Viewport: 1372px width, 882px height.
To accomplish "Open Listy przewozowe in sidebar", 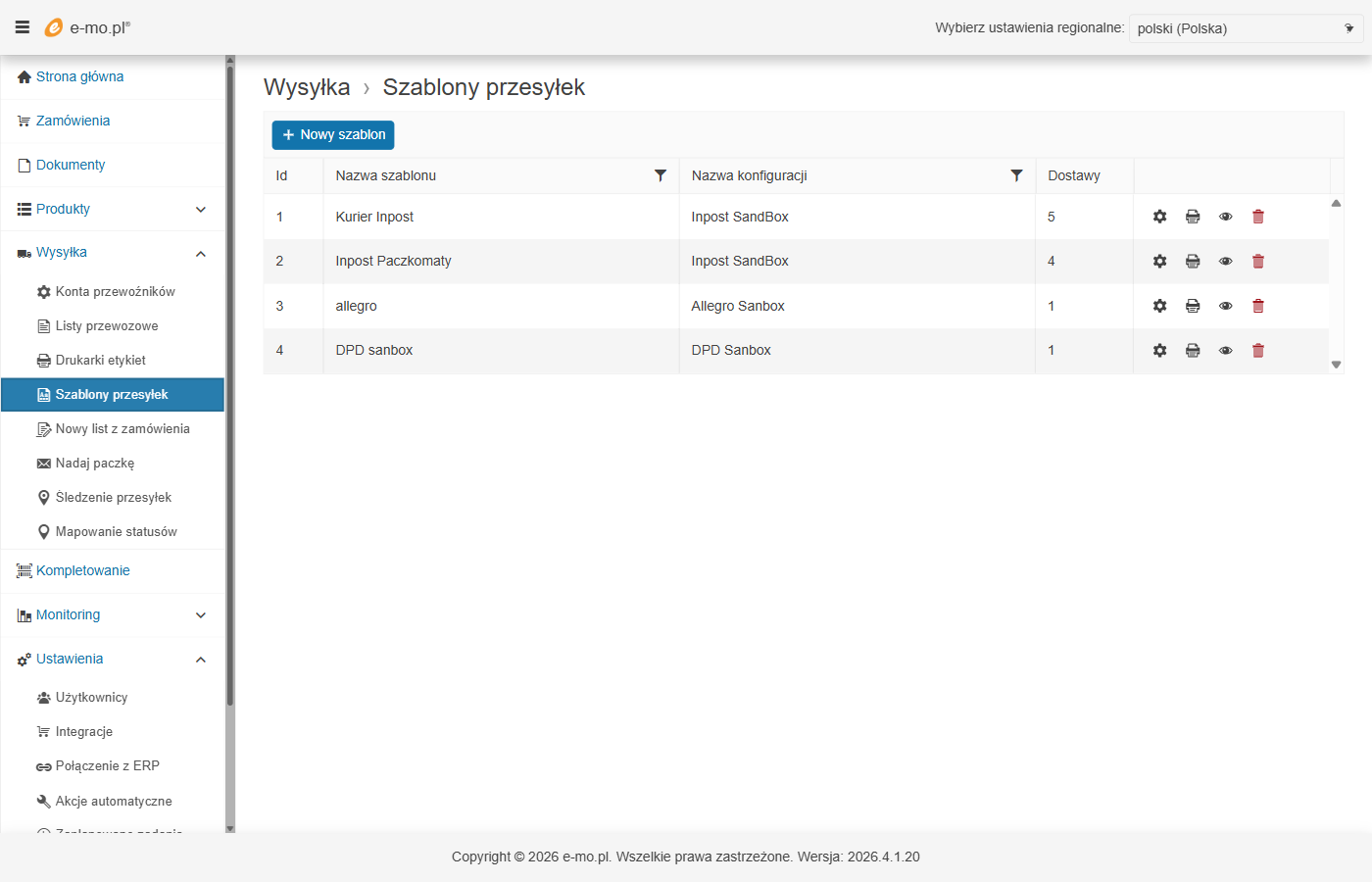I will tap(106, 326).
